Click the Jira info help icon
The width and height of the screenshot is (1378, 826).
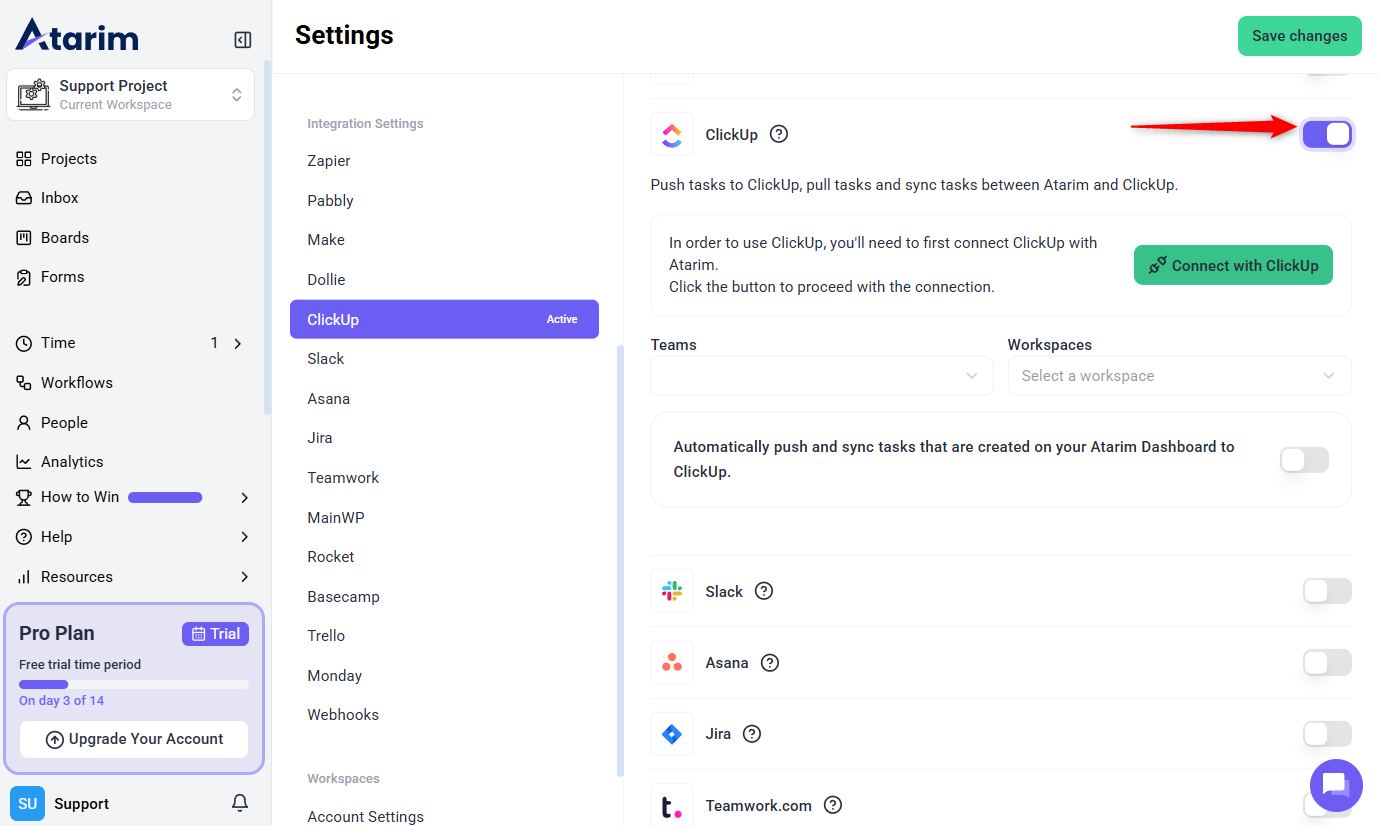pos(752,734)
